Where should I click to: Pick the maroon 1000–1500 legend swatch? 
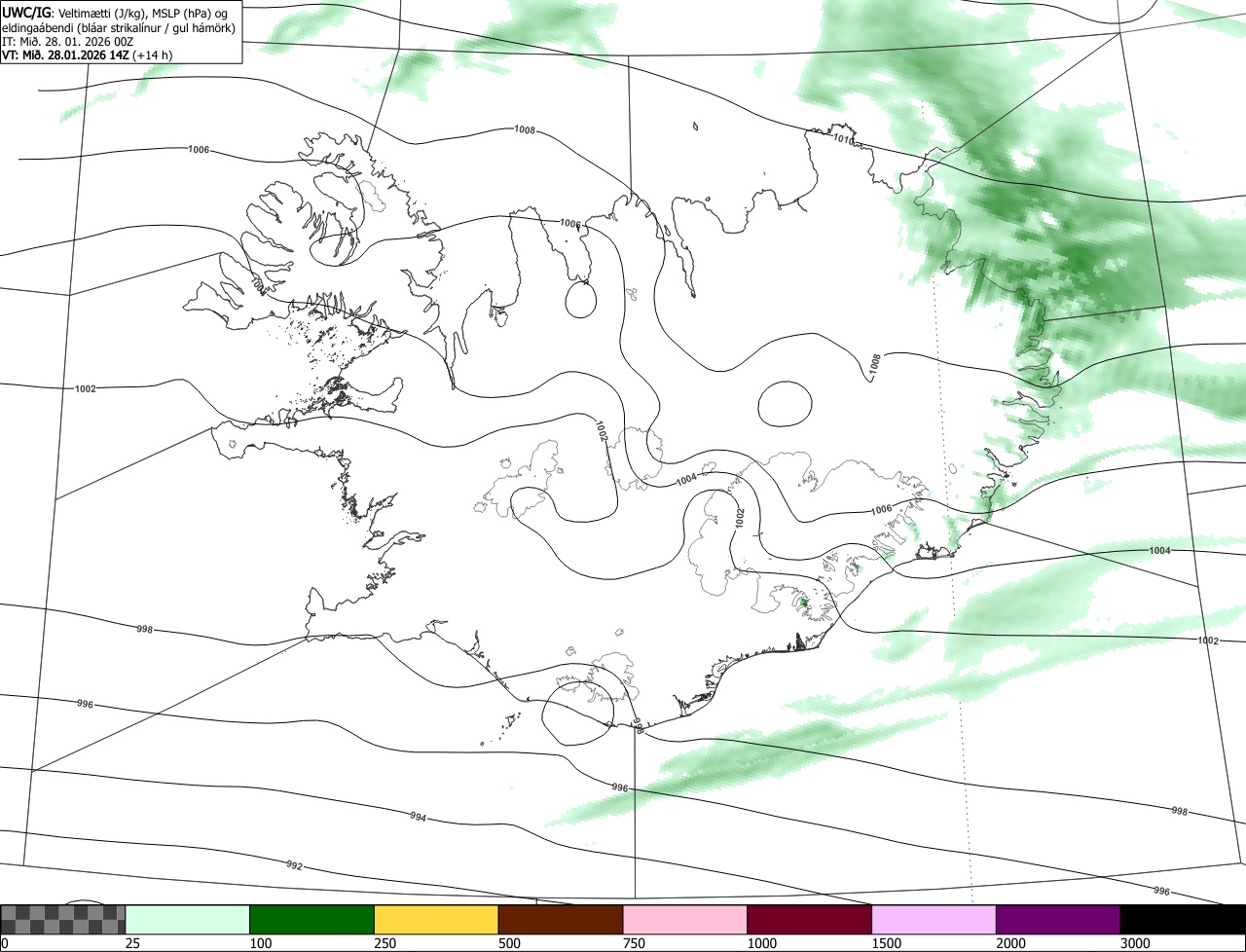click(810, 920)
